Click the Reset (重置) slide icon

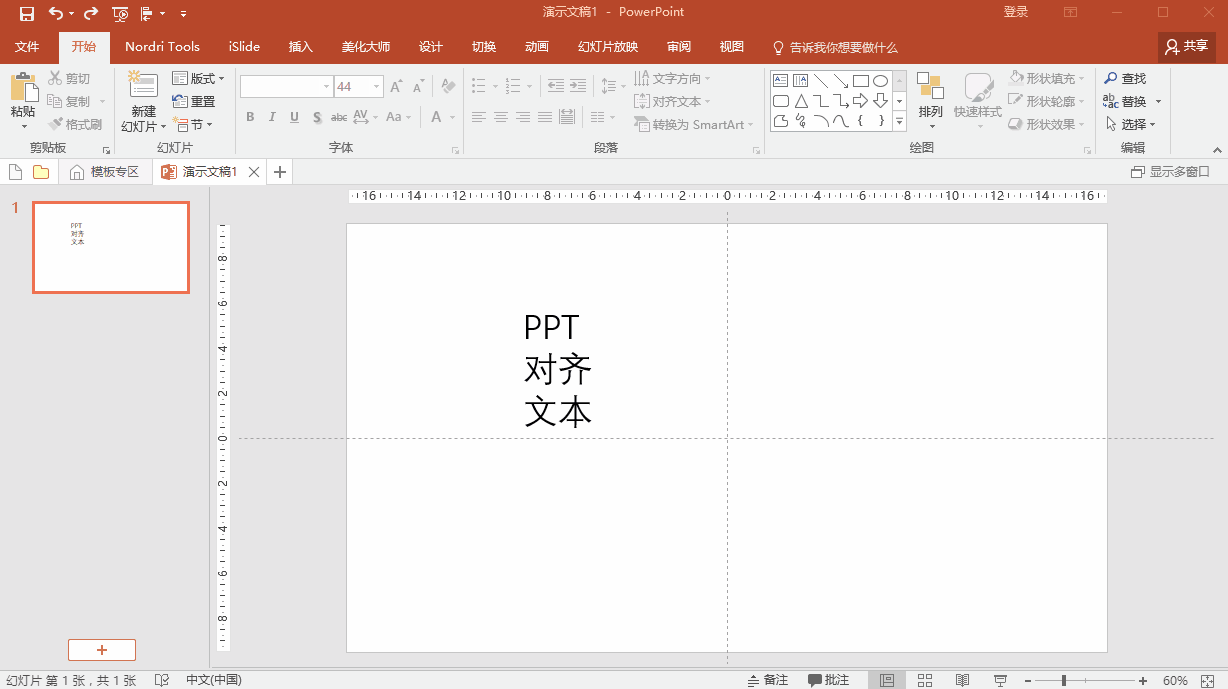pyautogui.click(x=180, y=101)
